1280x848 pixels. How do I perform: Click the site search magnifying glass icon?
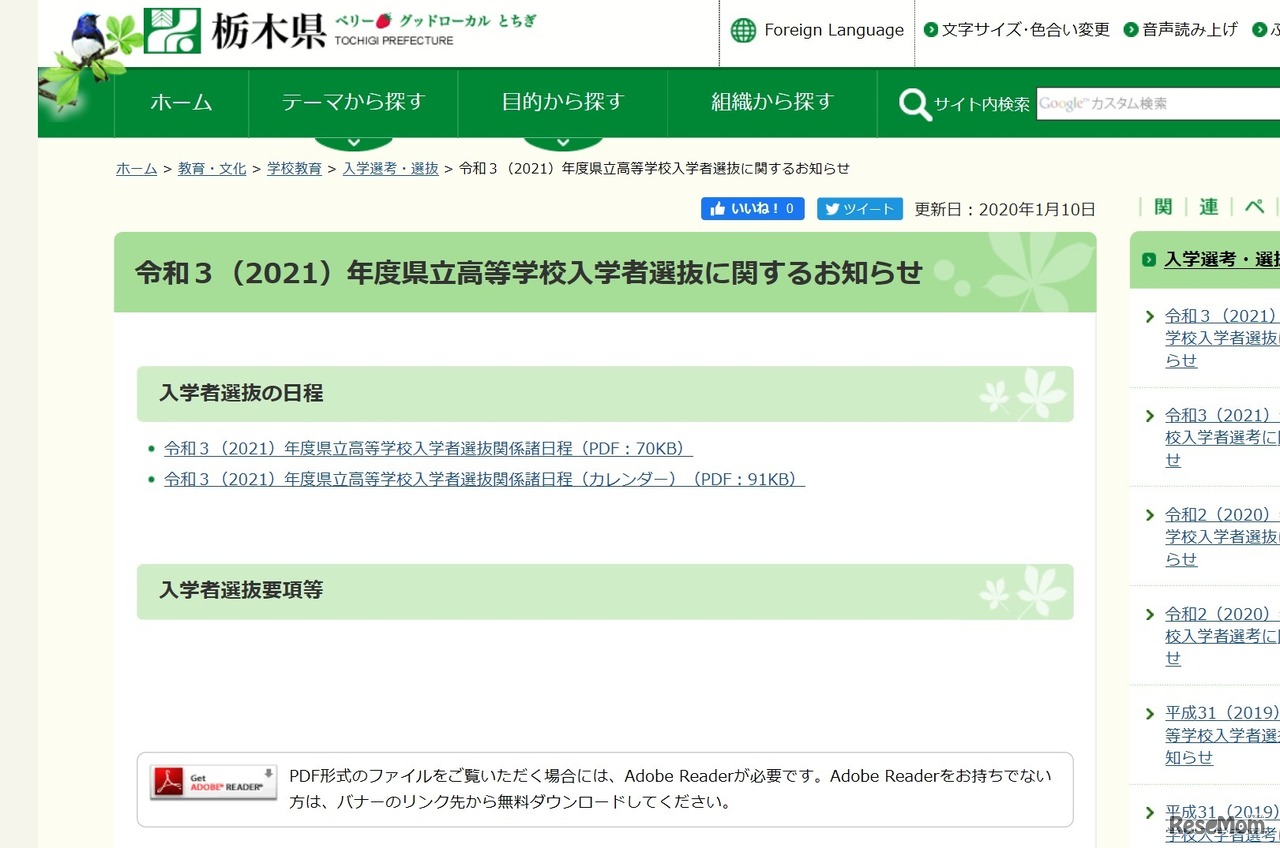click(914, 103)
